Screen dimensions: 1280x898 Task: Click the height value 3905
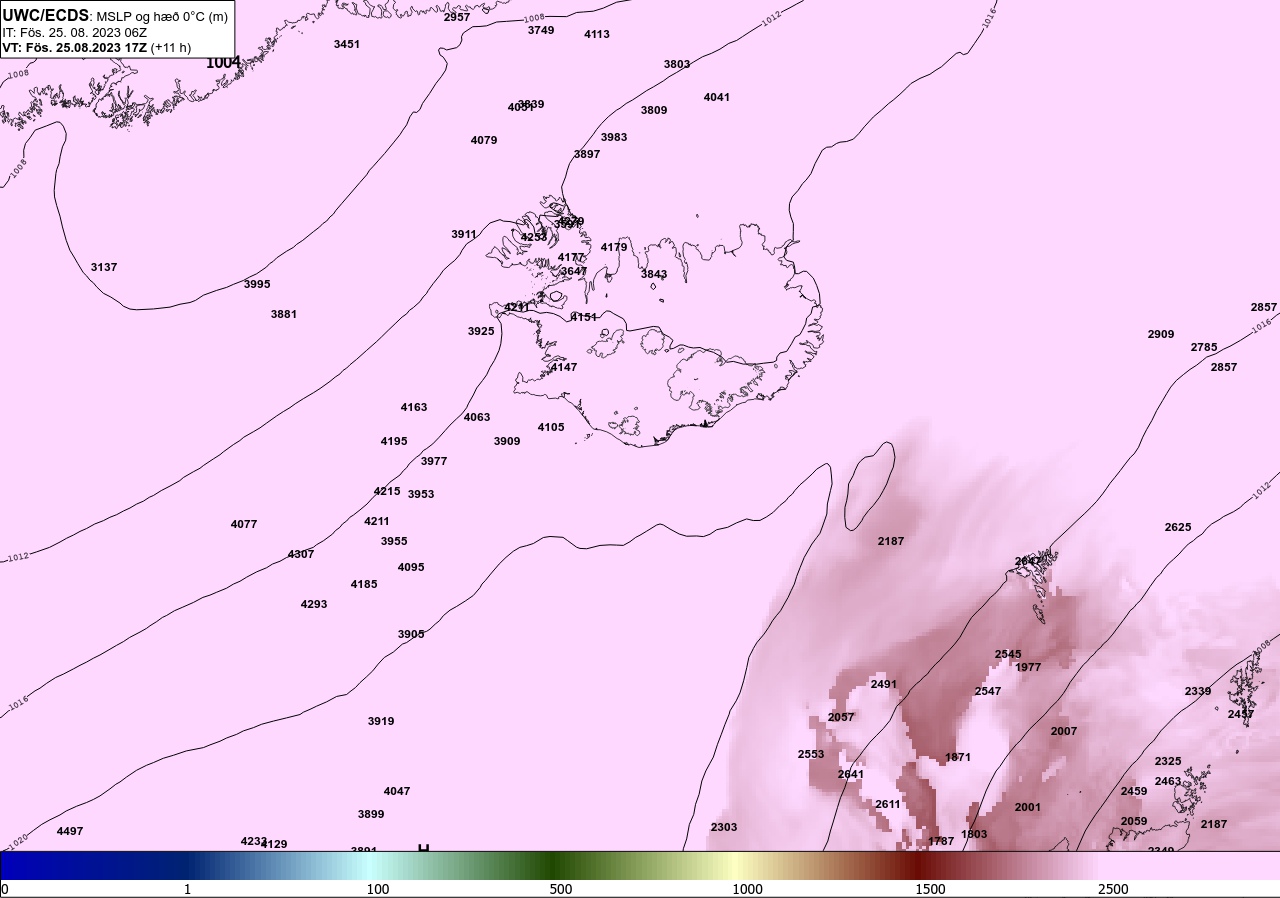point(411,634)
